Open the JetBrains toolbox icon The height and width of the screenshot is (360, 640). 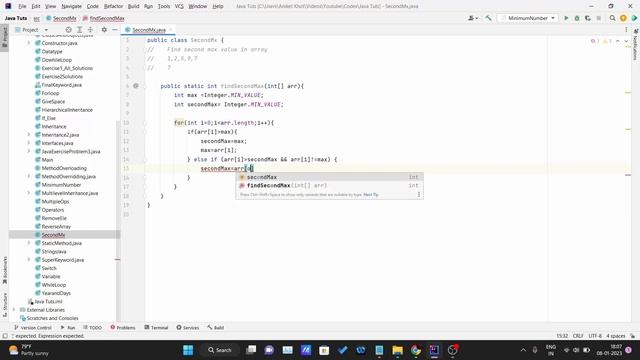(x=634, y=18)
